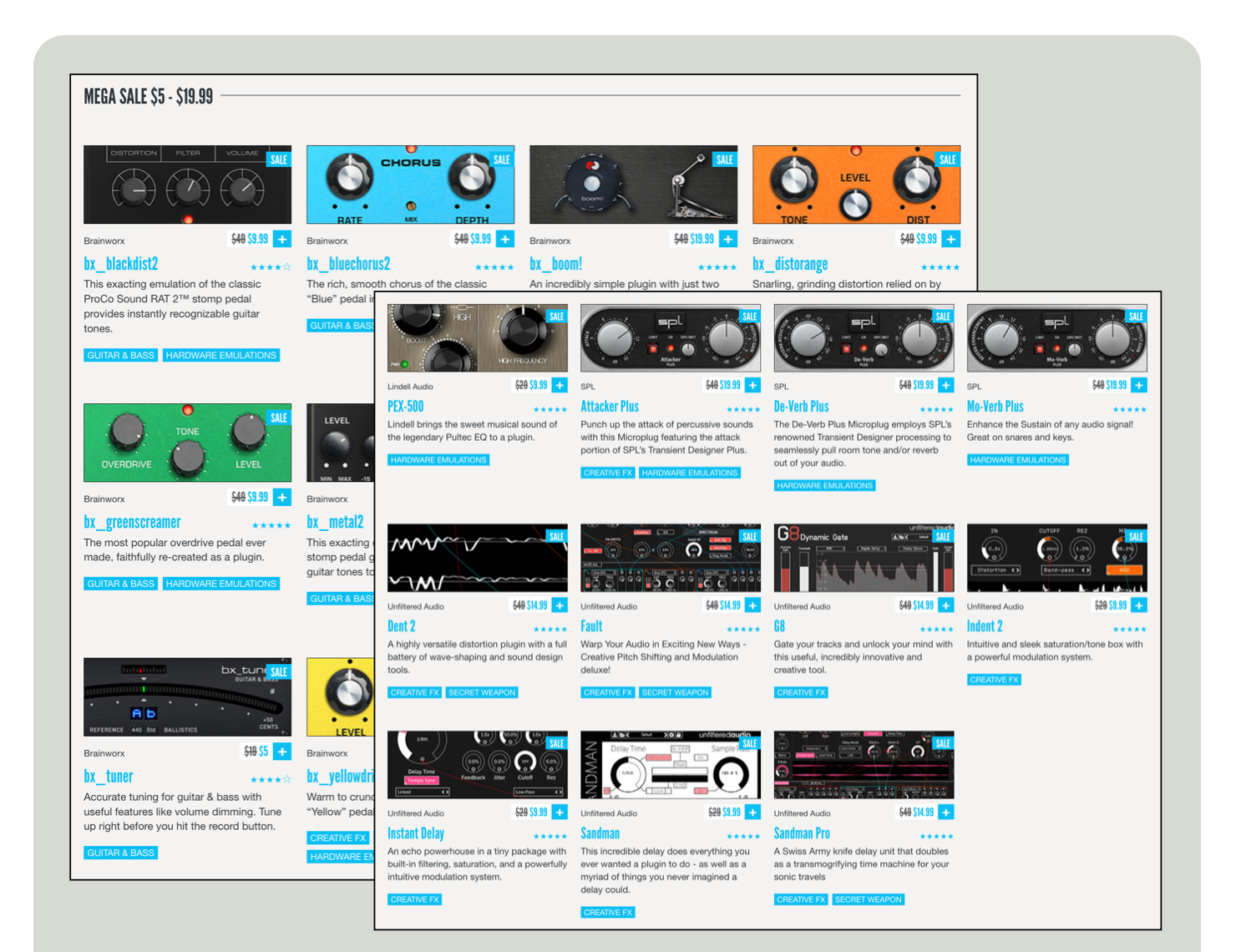1236x952 pixels.
Task: Open the Instant Delay title link
Action: coord(416,833)
